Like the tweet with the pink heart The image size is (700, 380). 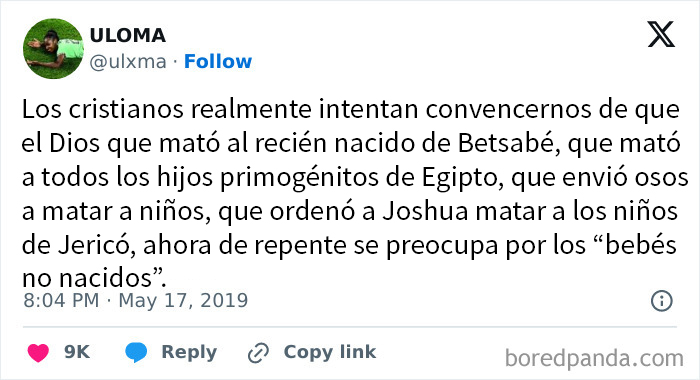click(x=38, y=352)
